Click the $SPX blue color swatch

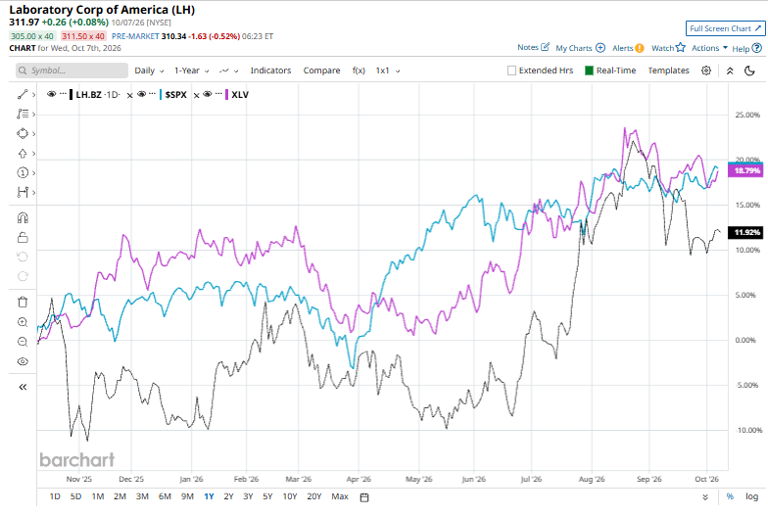click(x=161, y=94)
